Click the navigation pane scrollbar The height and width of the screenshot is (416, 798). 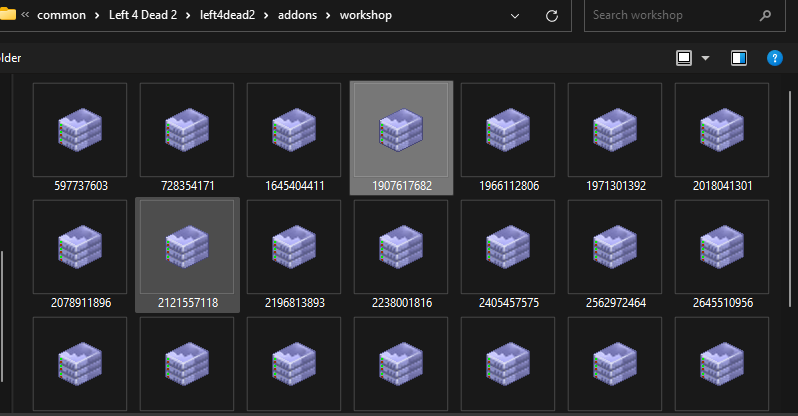2,316
